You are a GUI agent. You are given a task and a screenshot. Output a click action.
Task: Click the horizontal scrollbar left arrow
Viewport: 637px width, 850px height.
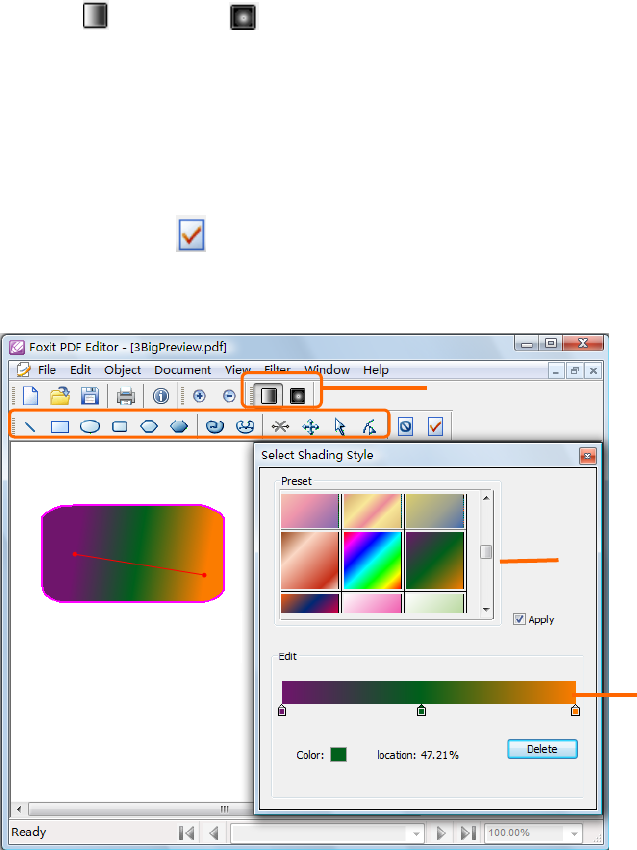coord(19,809)
